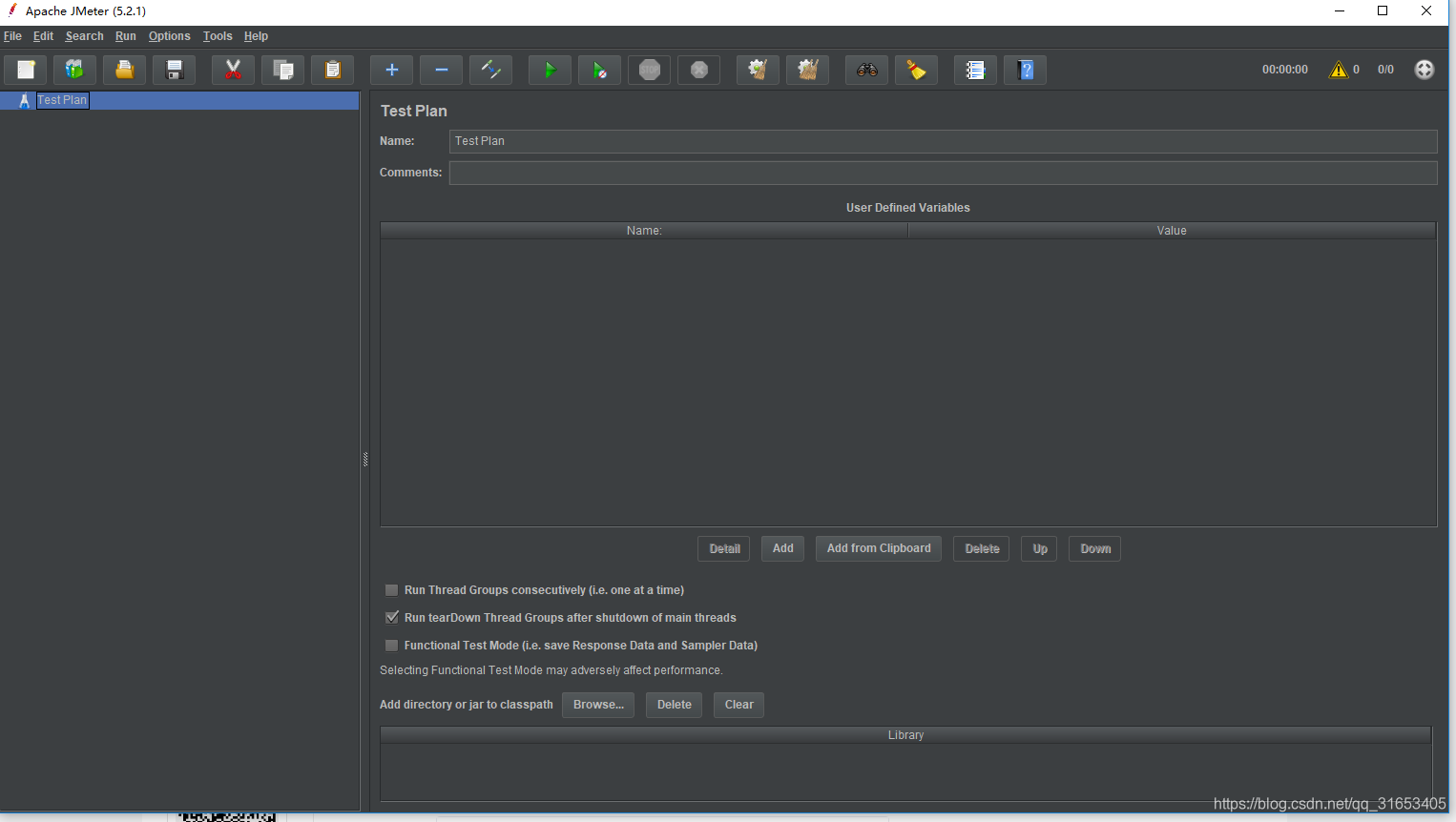Click the 0/0 thread count text
Viewport: 1456px width, 822px height.
1385,70
